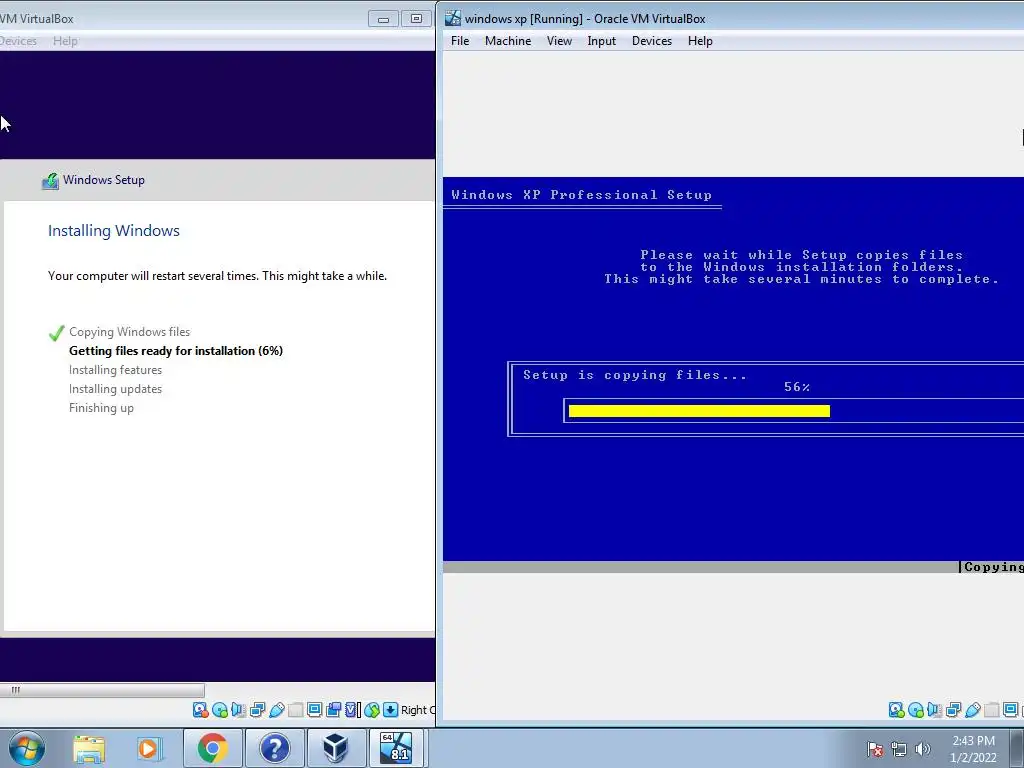Click mouse integration icon in left VM status bar
This screenshot has width=1024, height=768.
point(372,710)
